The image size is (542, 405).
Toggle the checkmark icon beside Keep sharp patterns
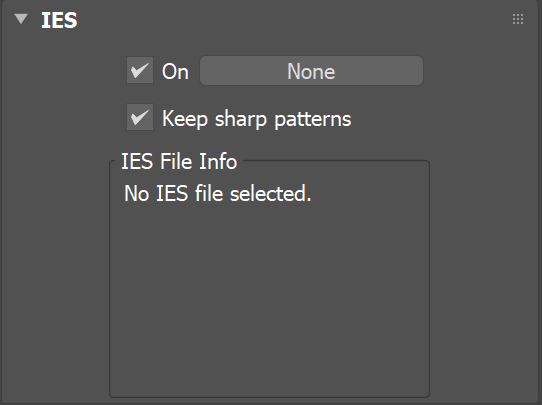coord(140,117)
